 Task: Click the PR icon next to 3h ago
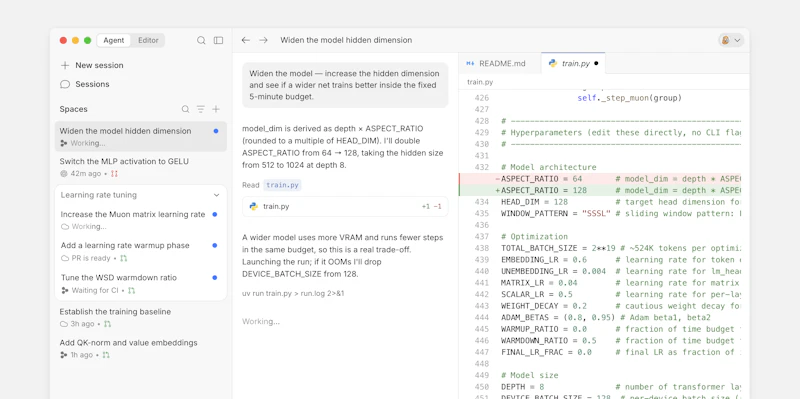(x=107, y=324)
